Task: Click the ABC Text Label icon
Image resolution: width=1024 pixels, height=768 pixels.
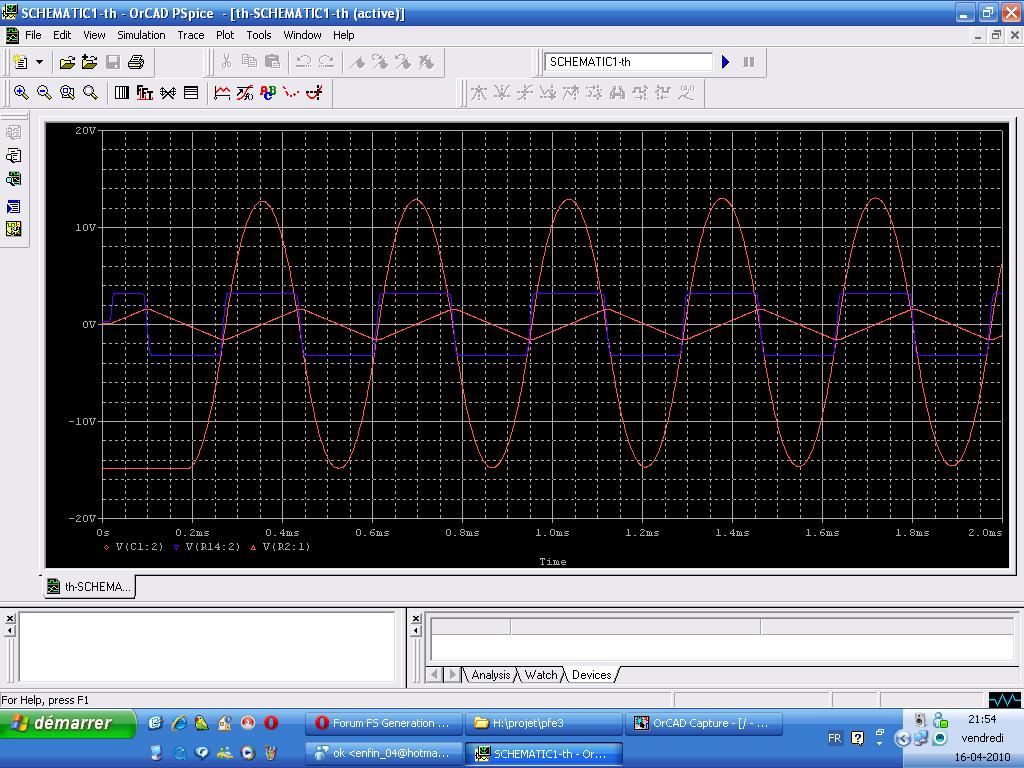Action: click(268, 93)
